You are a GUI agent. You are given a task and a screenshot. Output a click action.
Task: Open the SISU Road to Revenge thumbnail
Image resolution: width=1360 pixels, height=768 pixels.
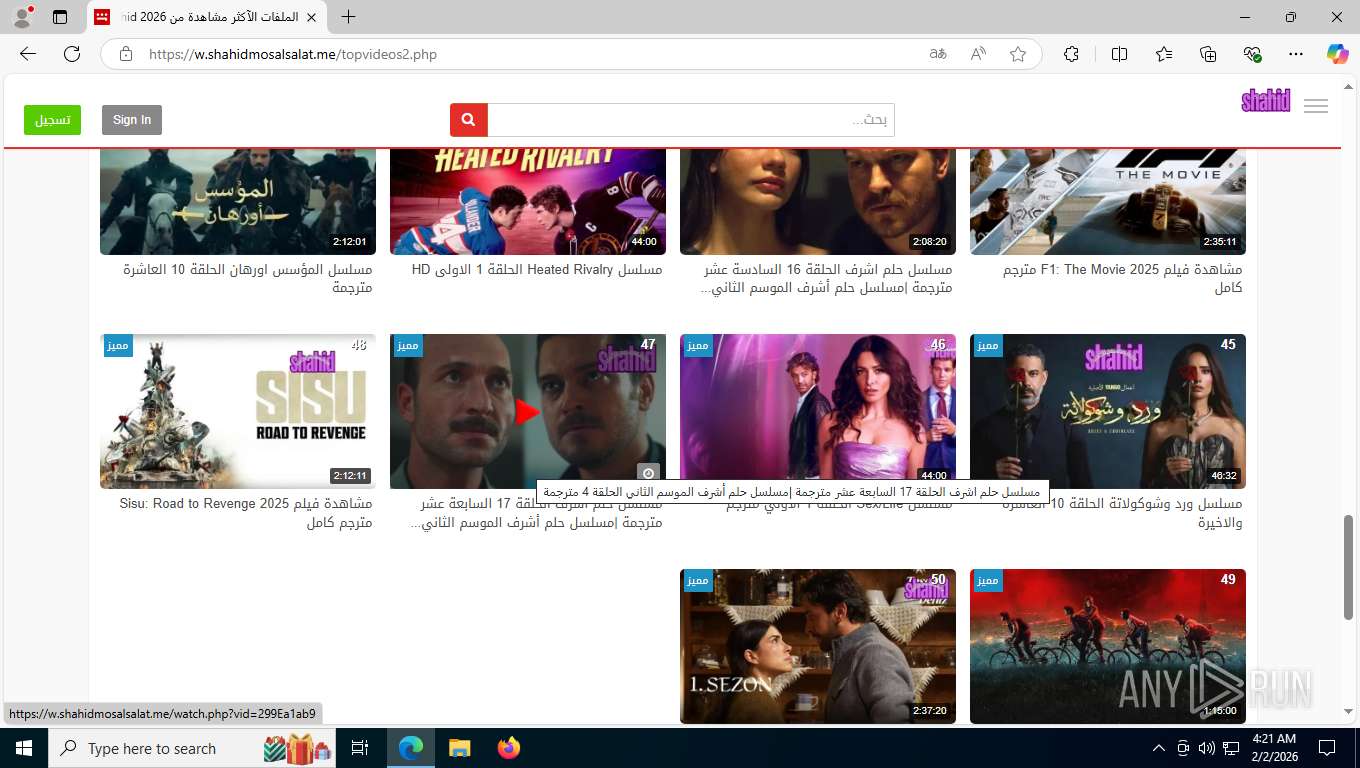238,411
